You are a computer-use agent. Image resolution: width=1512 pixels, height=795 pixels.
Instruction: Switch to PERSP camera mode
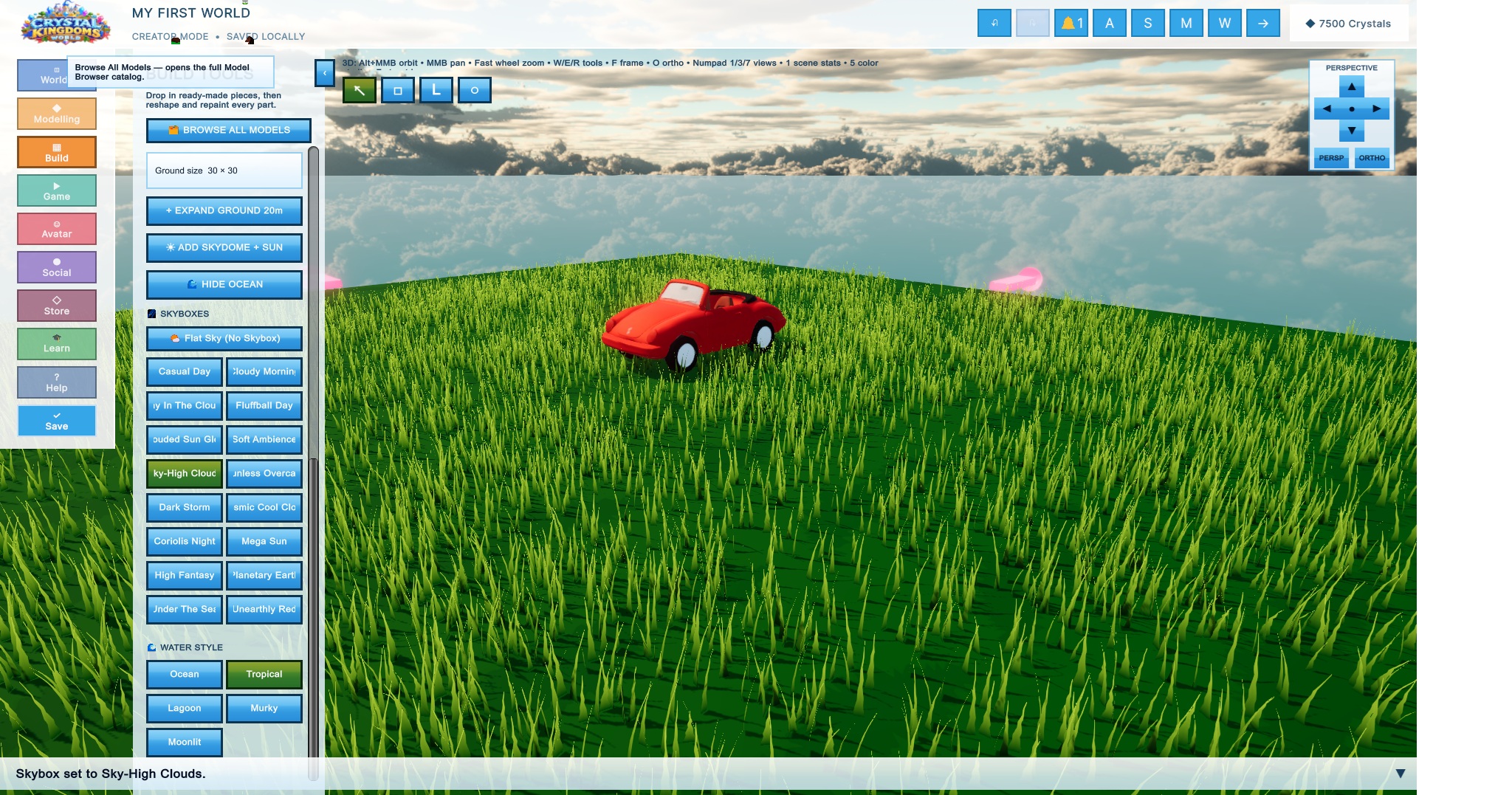click(1332, 158)
